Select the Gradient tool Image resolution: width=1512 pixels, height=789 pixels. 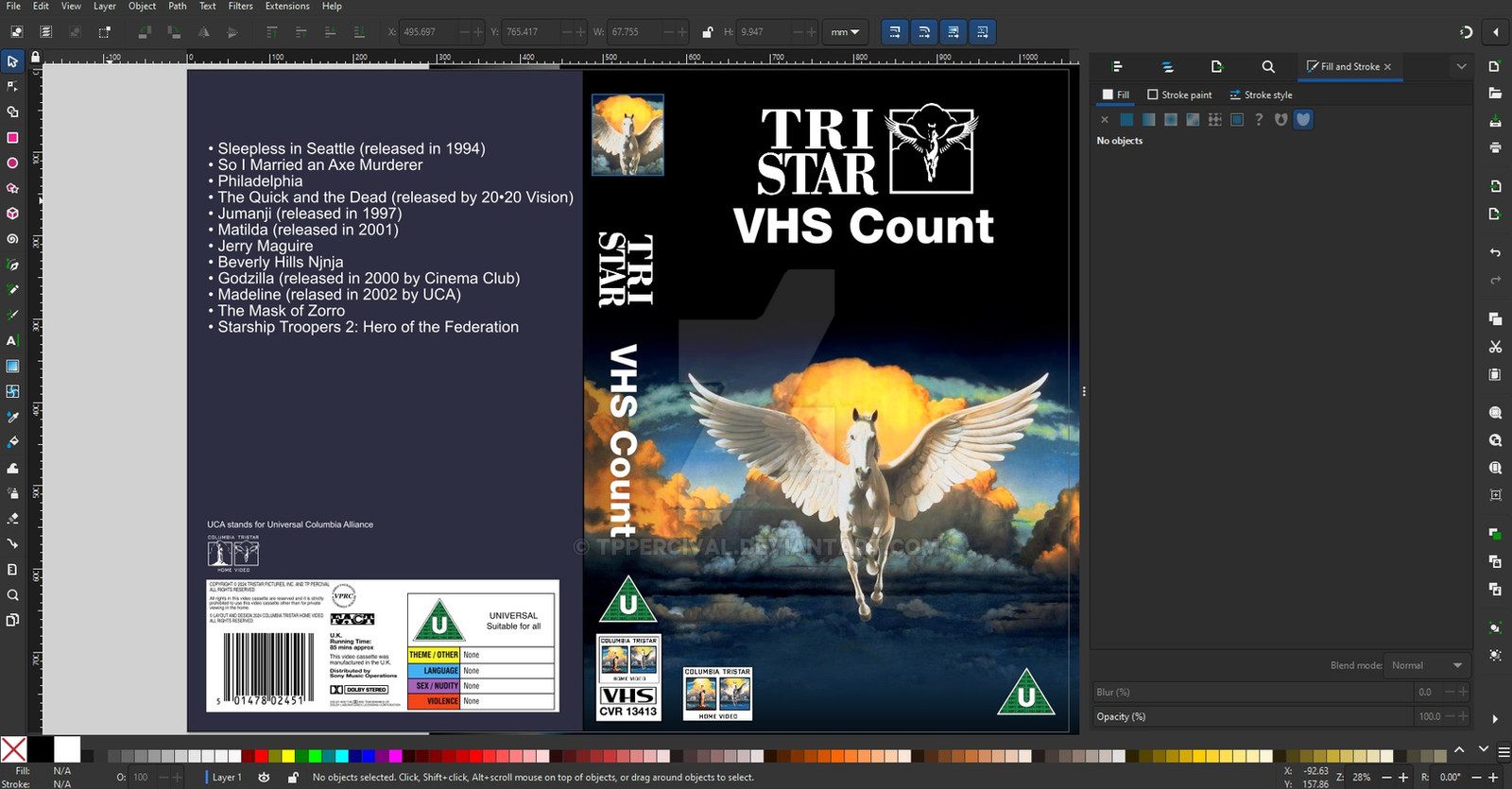pos(12,366)
